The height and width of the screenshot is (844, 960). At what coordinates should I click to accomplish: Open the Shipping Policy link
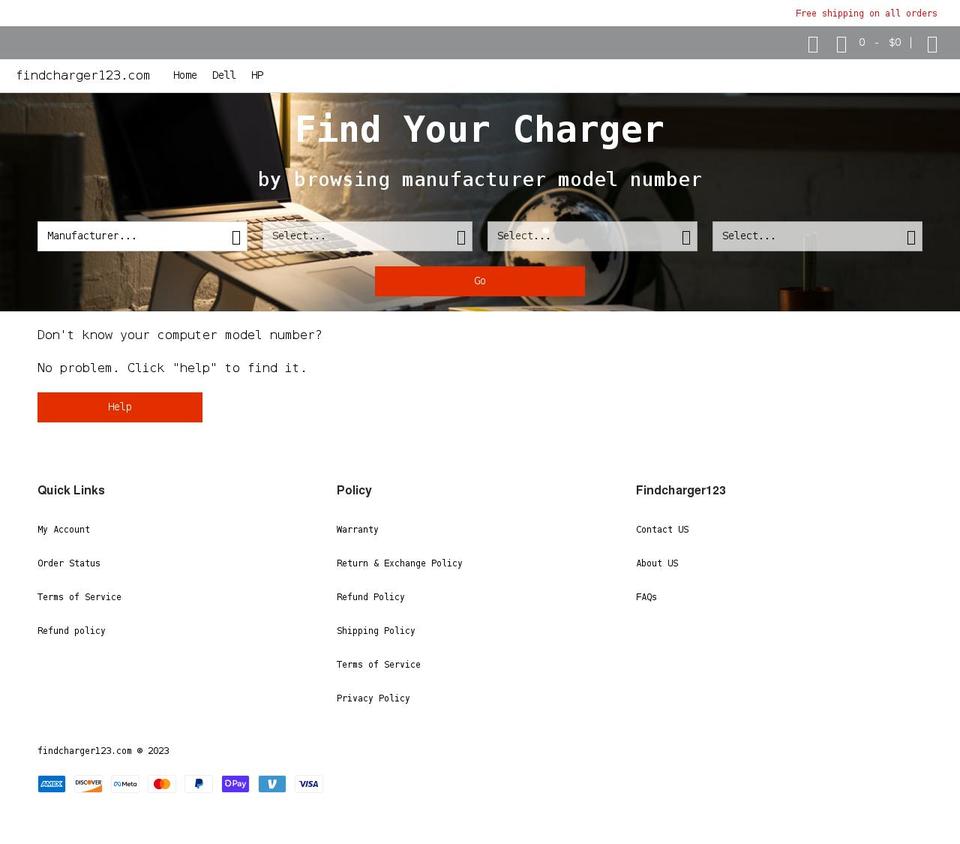pos(376,630)
